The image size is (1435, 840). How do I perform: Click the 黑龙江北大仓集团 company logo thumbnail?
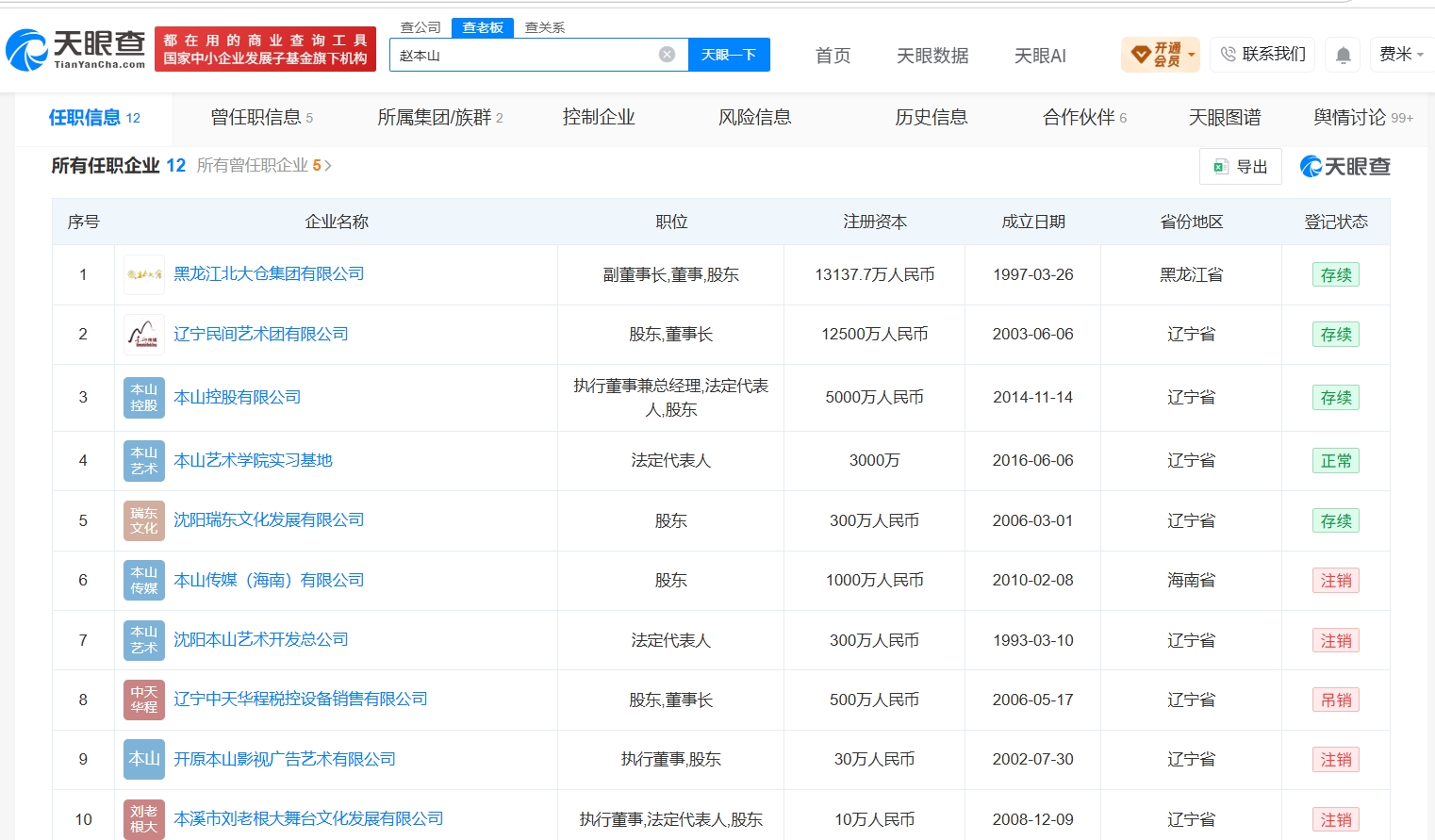point(144,274)
